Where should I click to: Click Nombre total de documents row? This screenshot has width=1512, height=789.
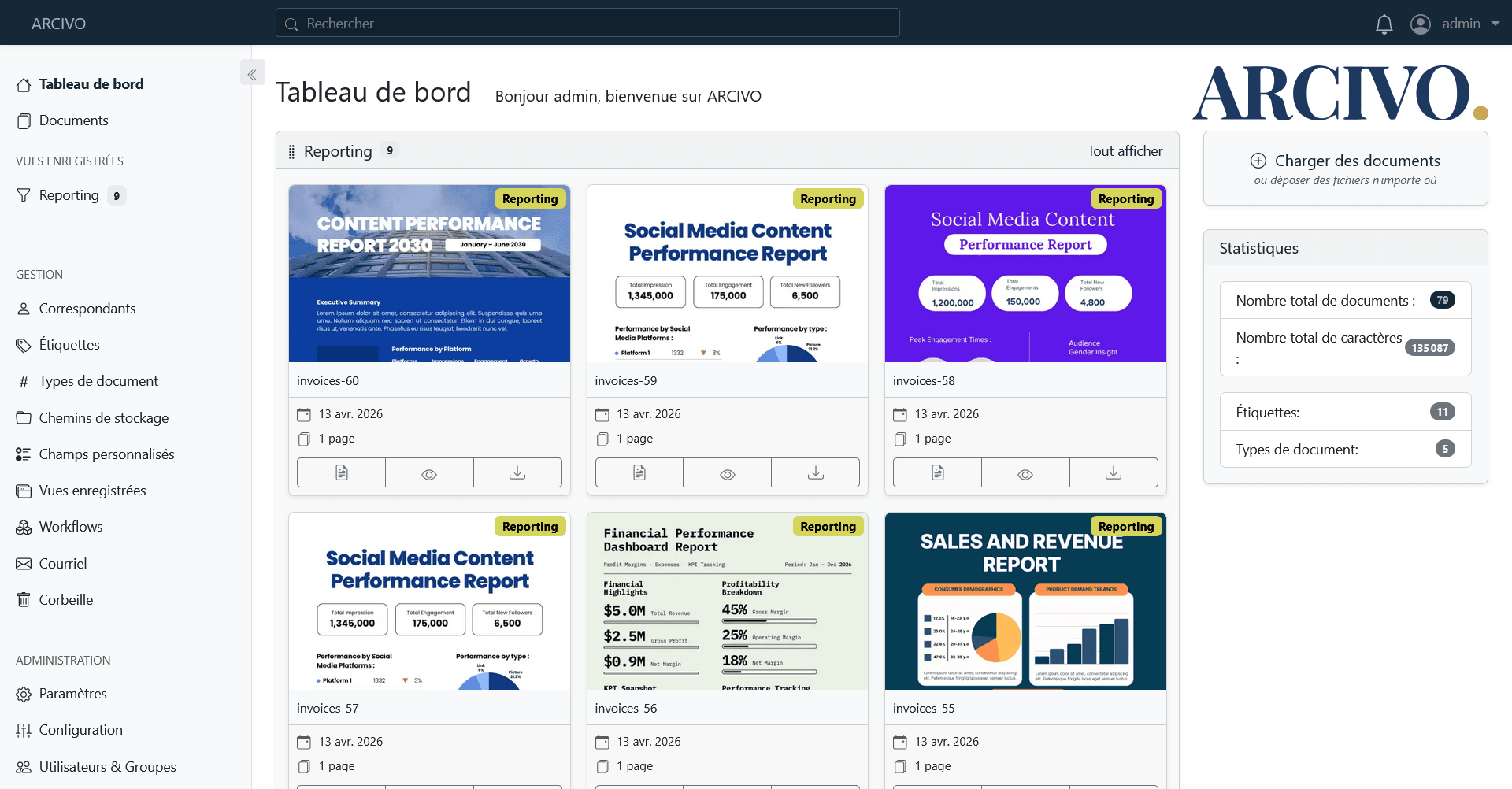tap(1345, 300)
